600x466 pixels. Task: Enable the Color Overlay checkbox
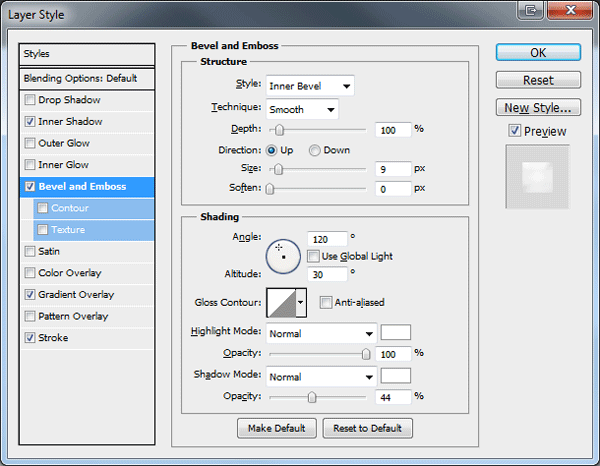click(30, 273)
